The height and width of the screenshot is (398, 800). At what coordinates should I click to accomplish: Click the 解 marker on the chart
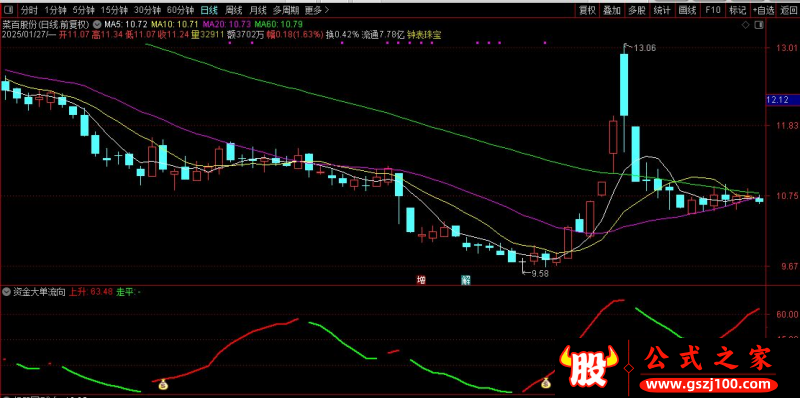pyautogui.click(x=465, y=279)
